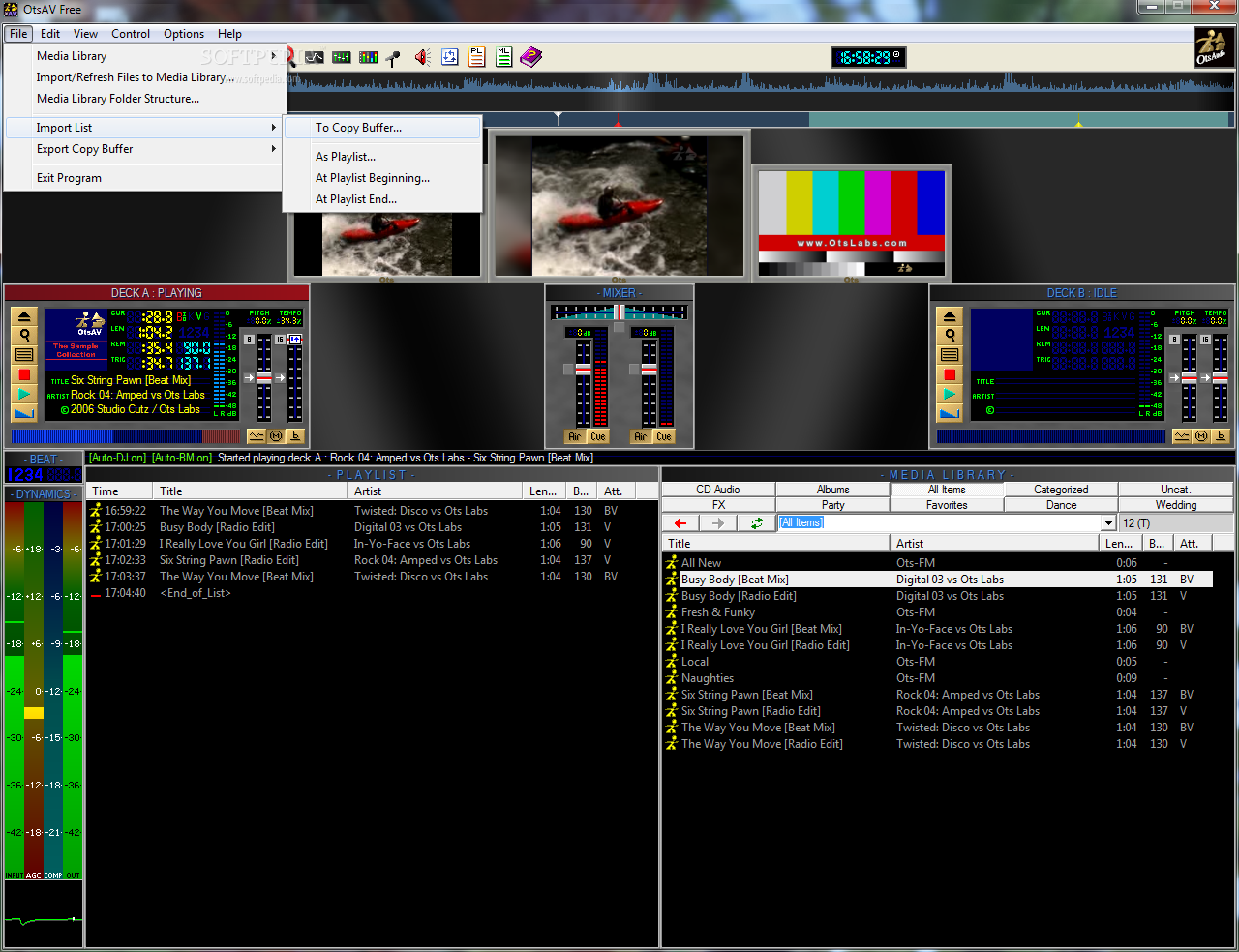Open the Edit menu
Viewport: 1239px width, 952px height.
[50, 33]
